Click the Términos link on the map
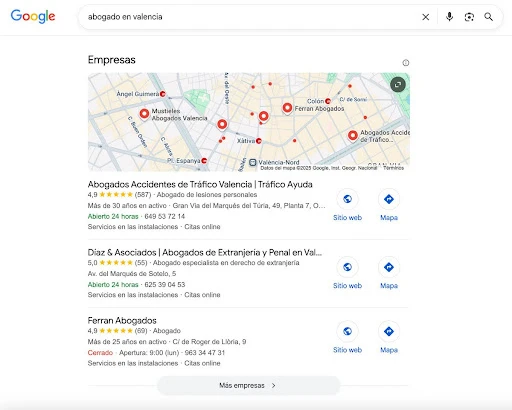The image size is (512, 410). coord(393,168)
